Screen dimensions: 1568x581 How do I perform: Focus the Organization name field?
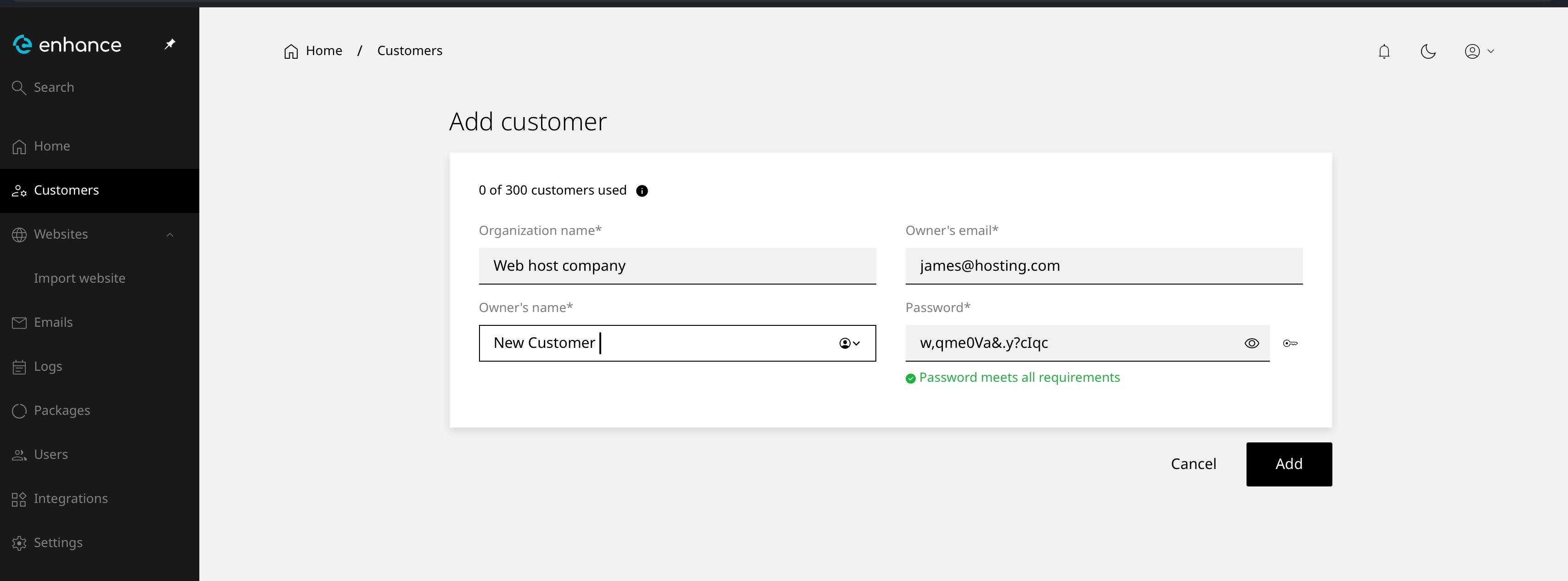point(677,266)
